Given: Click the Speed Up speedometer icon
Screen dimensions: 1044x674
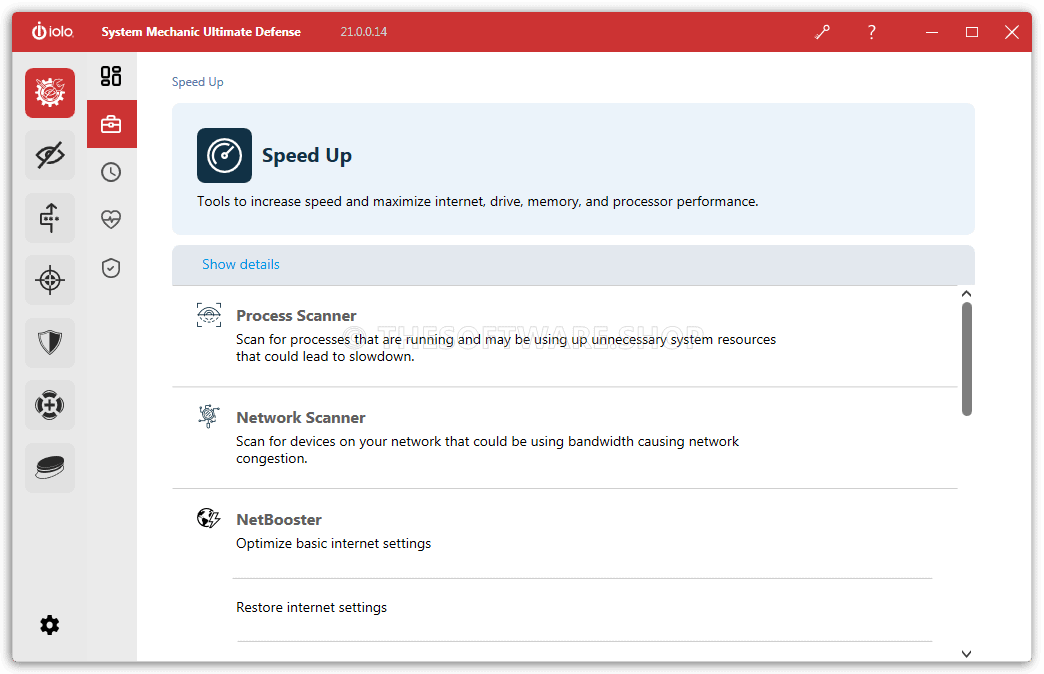Looking at the screenshot, I should coord(224,155).
